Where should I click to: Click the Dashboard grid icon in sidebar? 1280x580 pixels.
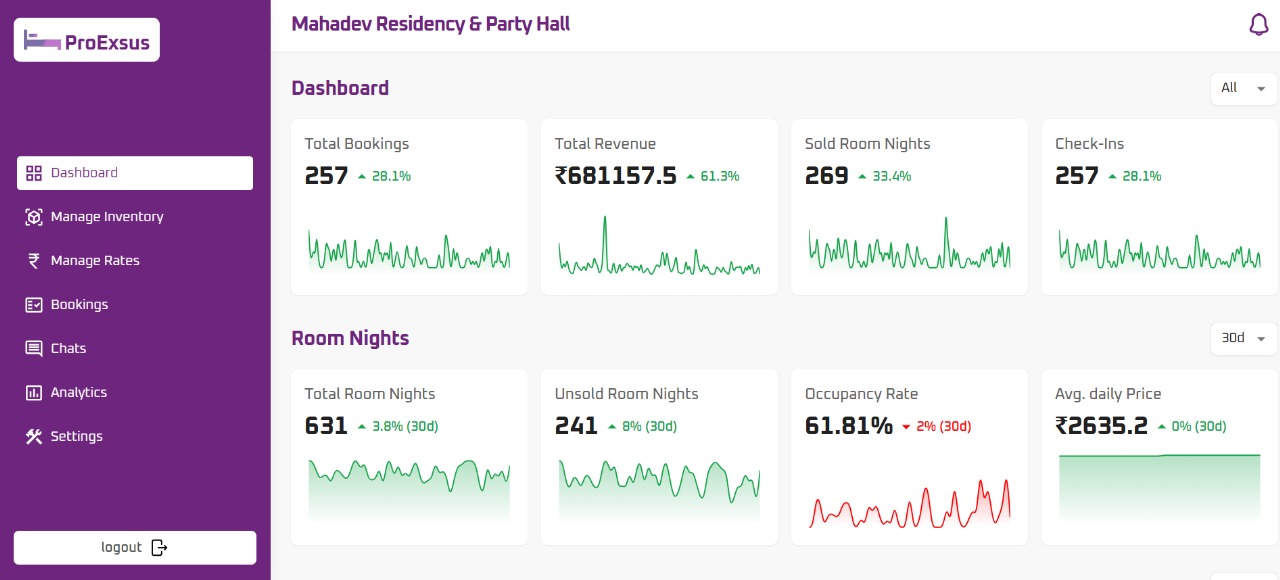[x=34, y=173]
